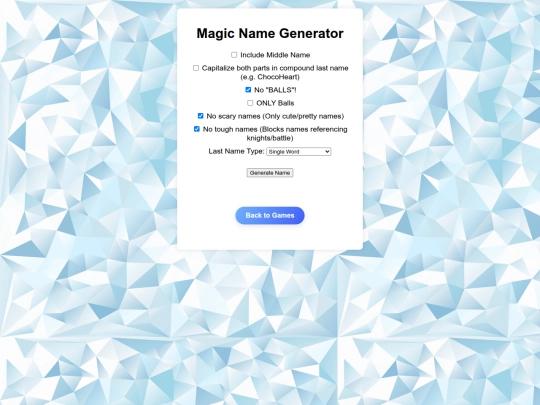Select the Single Word option text
Viewport: 540px width, 405px height.
coord(284,152)
